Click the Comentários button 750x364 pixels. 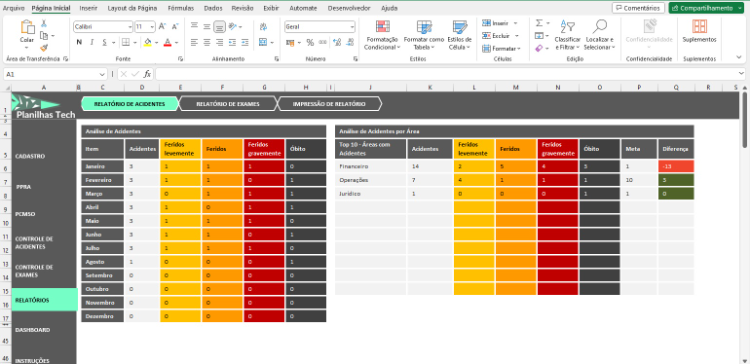point(639,8)
